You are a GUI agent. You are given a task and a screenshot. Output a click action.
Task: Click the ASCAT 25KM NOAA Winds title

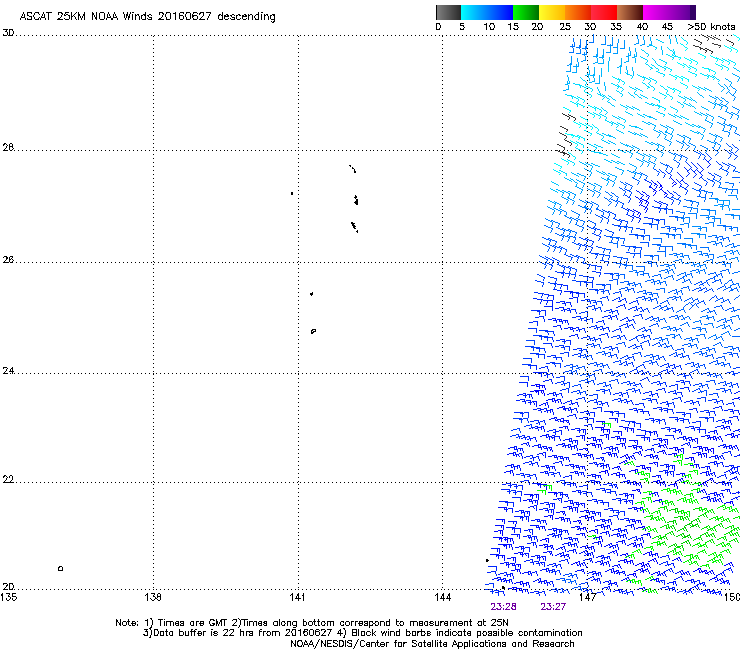(147, 16)
